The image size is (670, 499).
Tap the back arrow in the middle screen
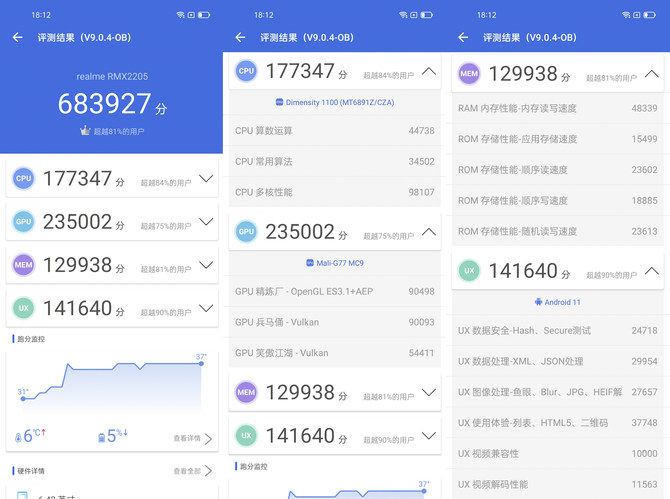point(240,38)
